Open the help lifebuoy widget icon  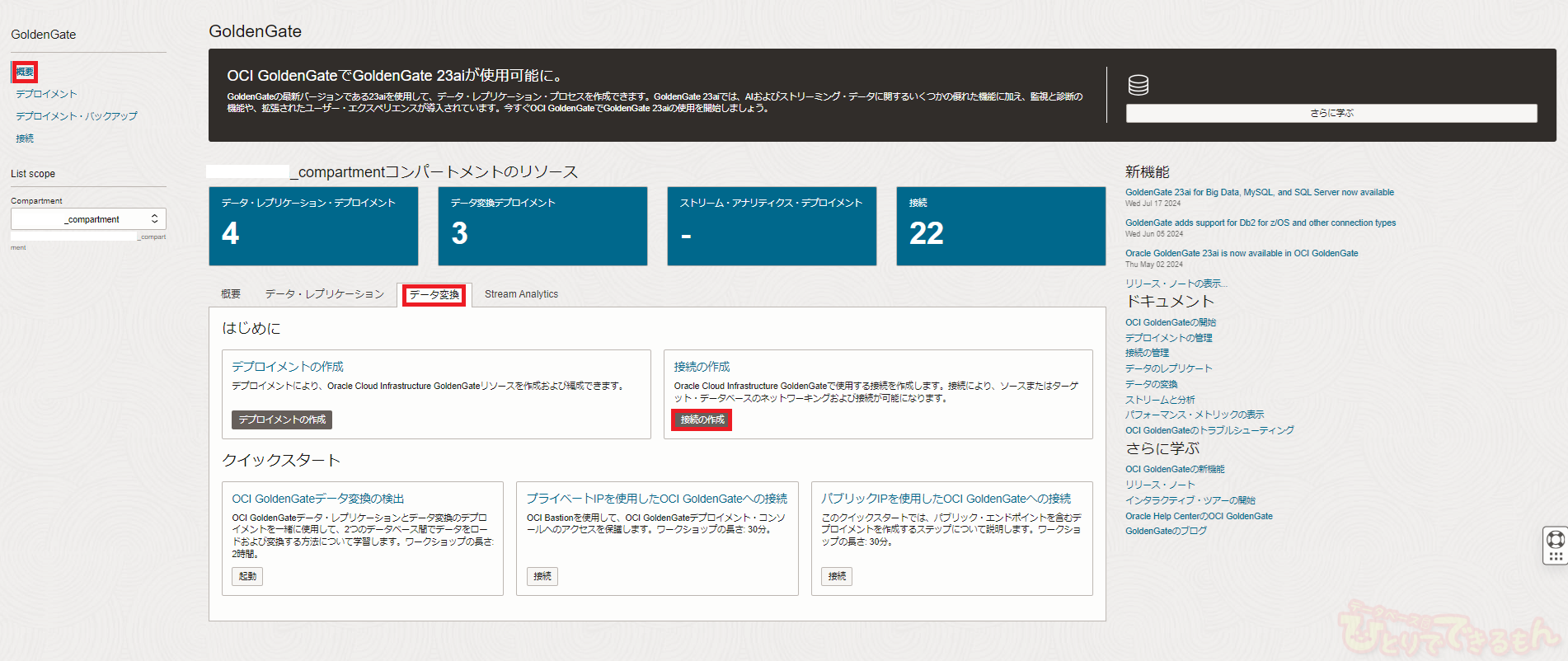click(1555, 539)
